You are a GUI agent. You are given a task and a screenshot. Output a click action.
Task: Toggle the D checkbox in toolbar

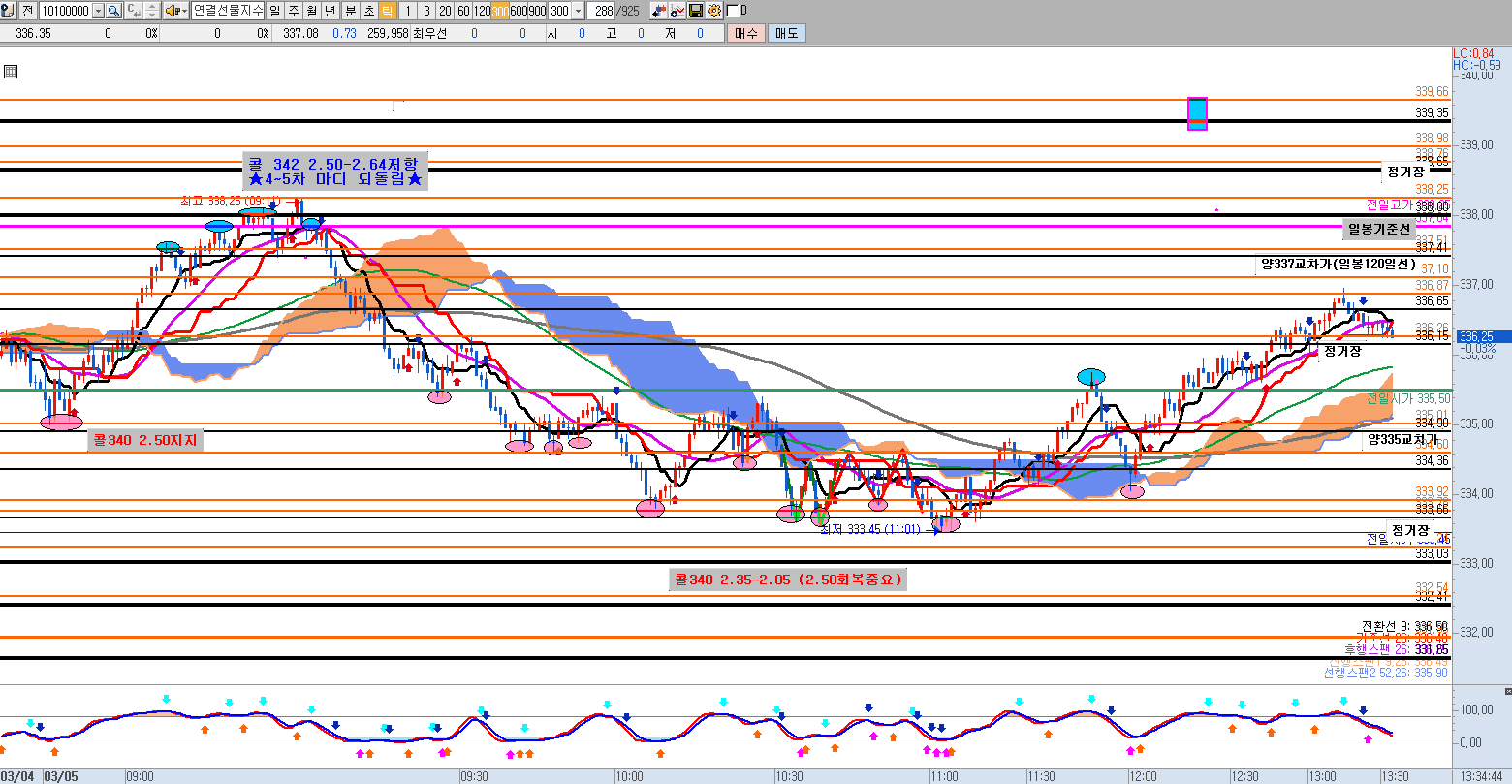733,11
